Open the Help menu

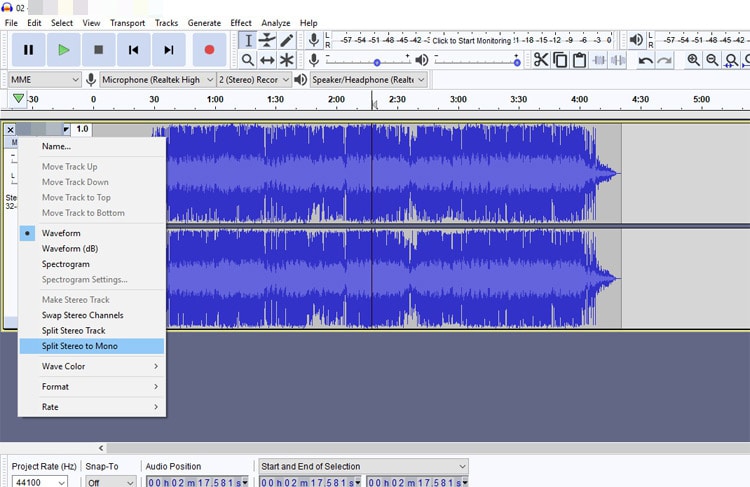point(309,23)
